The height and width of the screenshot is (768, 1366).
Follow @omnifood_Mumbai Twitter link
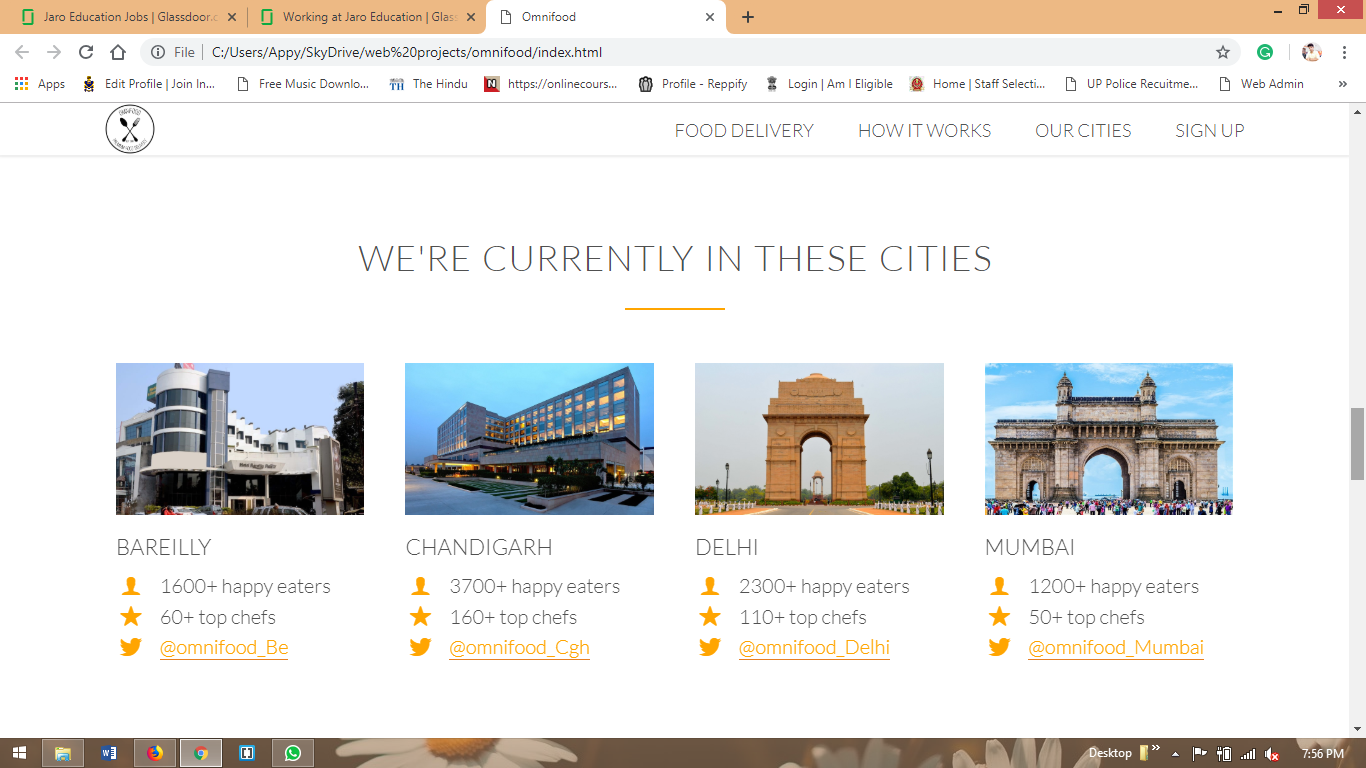tap(1116, 648)
